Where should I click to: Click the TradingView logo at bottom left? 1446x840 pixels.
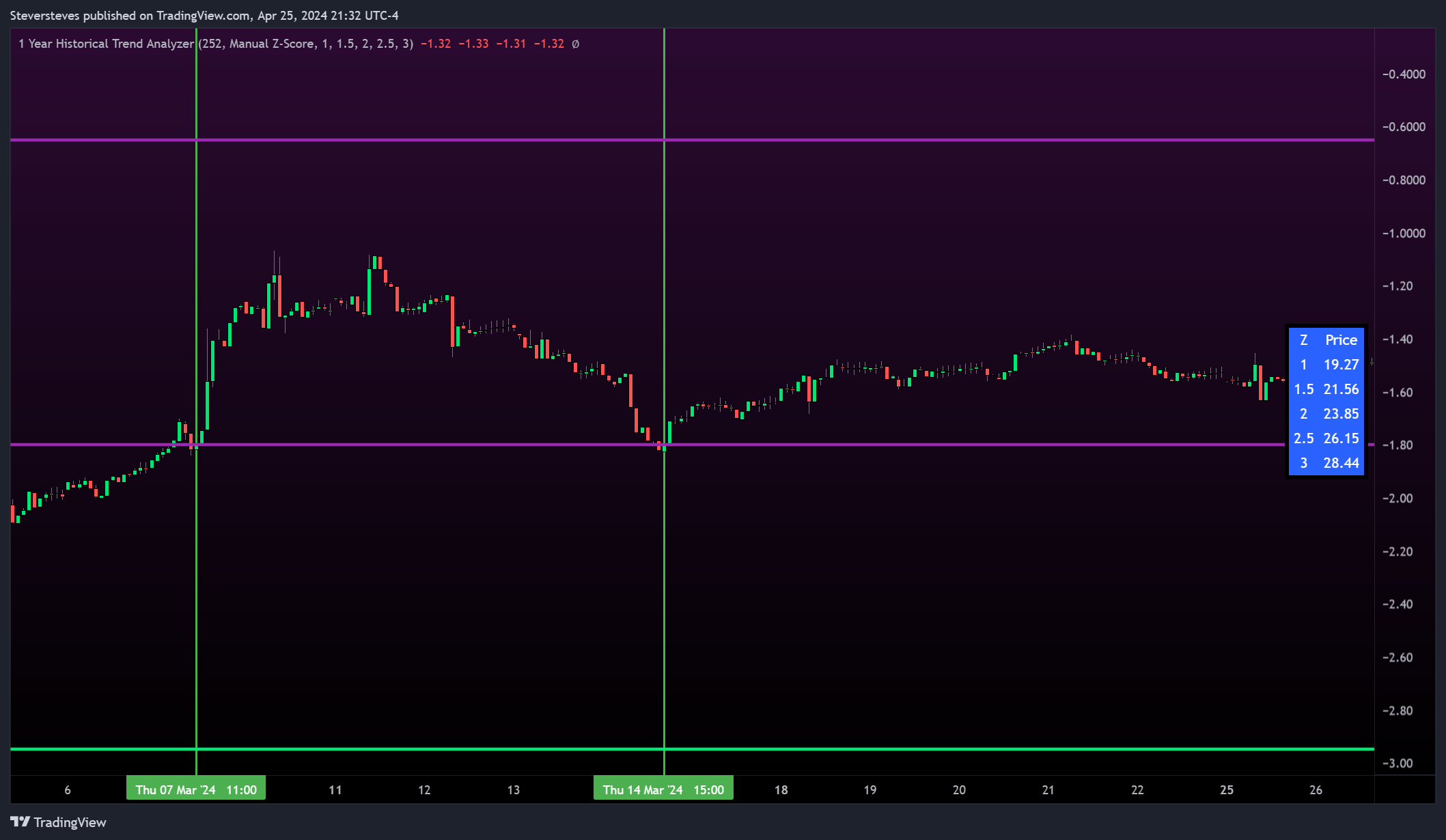click(58, 822)
